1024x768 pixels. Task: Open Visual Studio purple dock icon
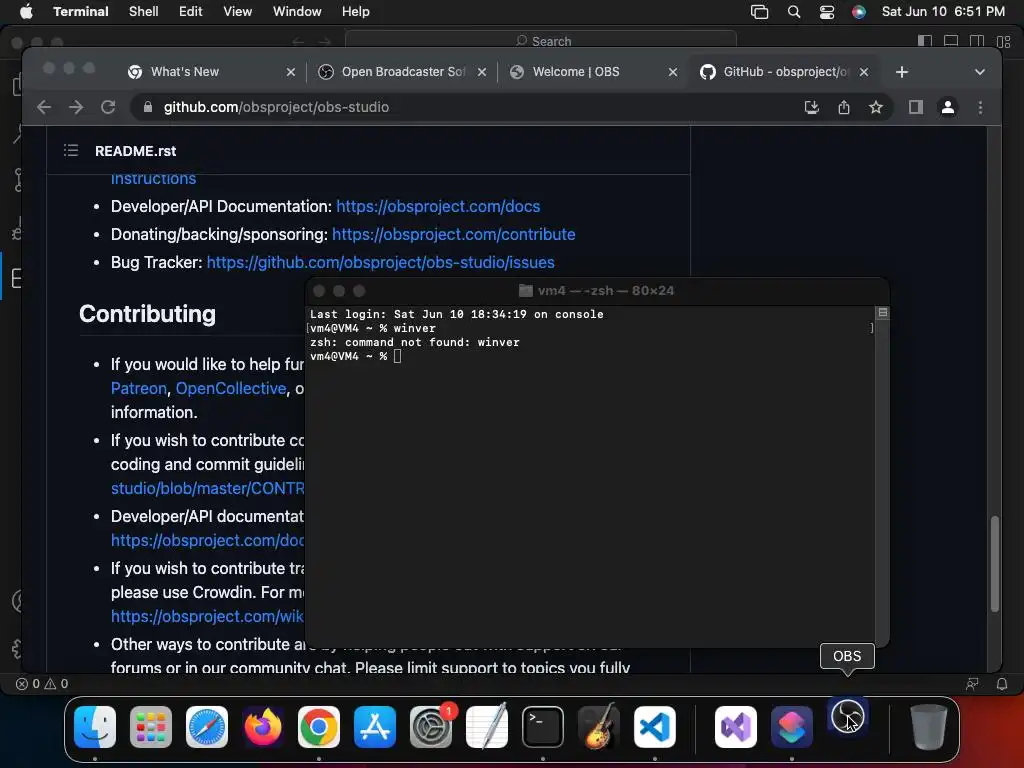click(736, 727)
